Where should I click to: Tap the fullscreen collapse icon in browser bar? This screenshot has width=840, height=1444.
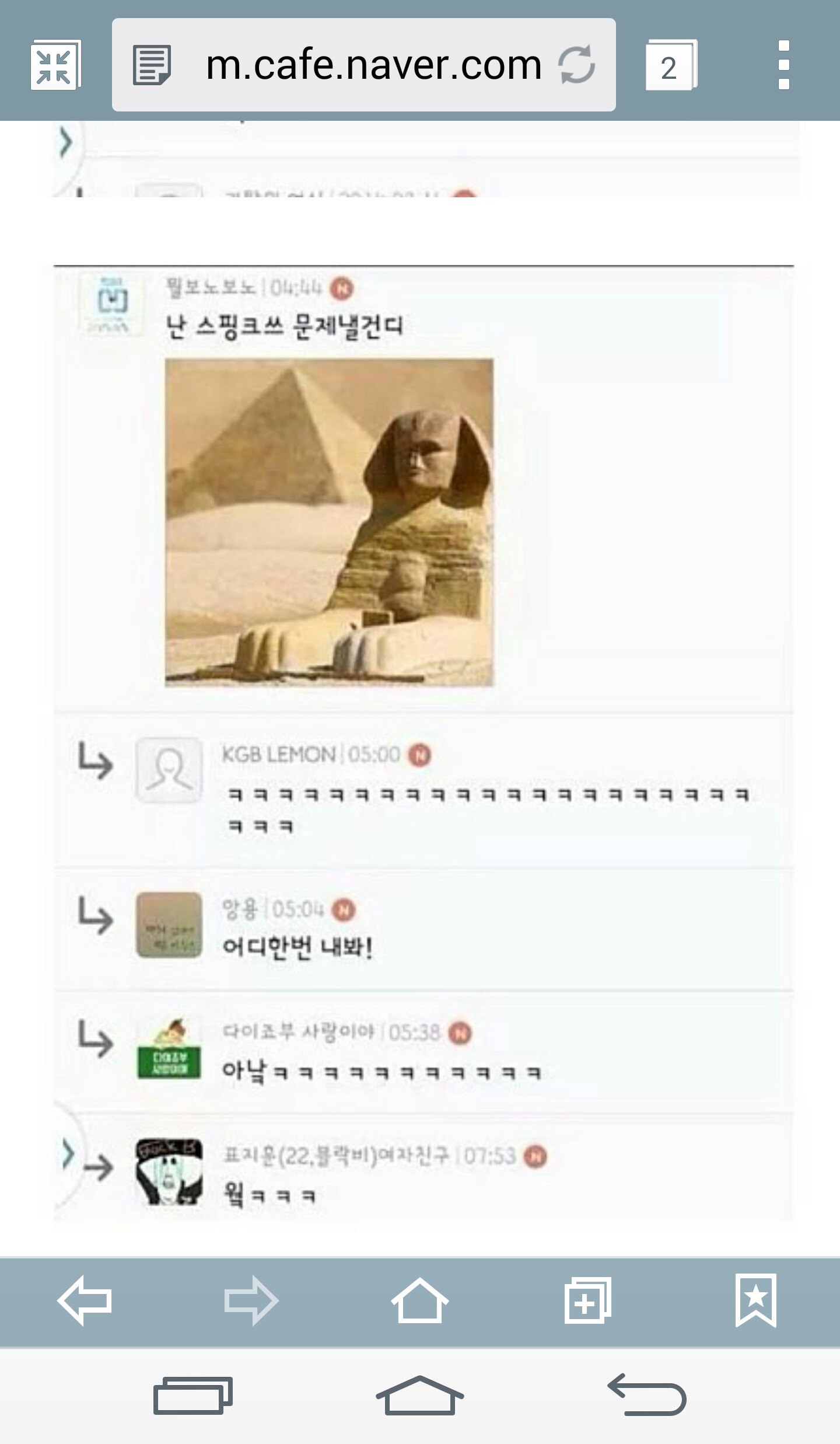click(x=55, y=65)
